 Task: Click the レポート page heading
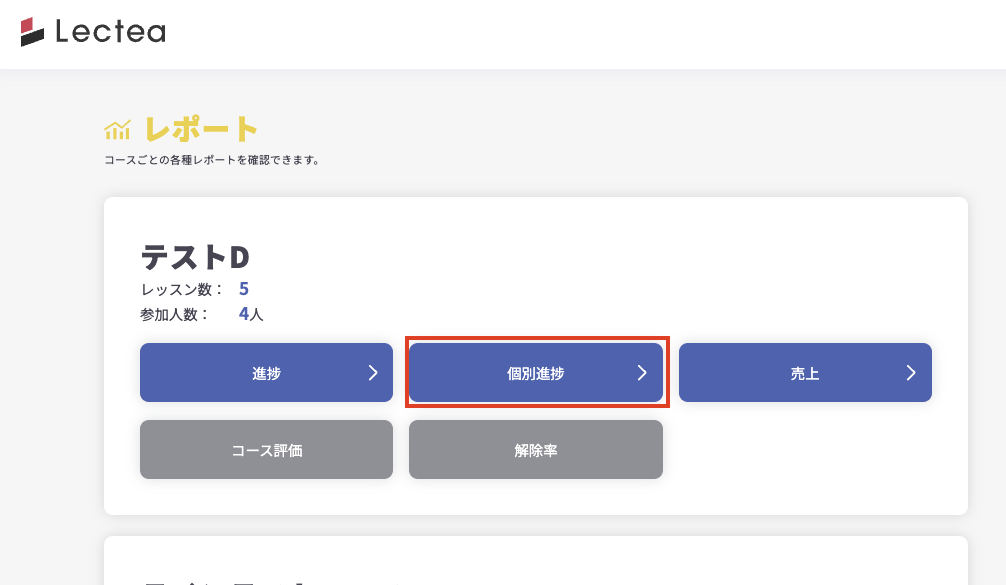201,129
